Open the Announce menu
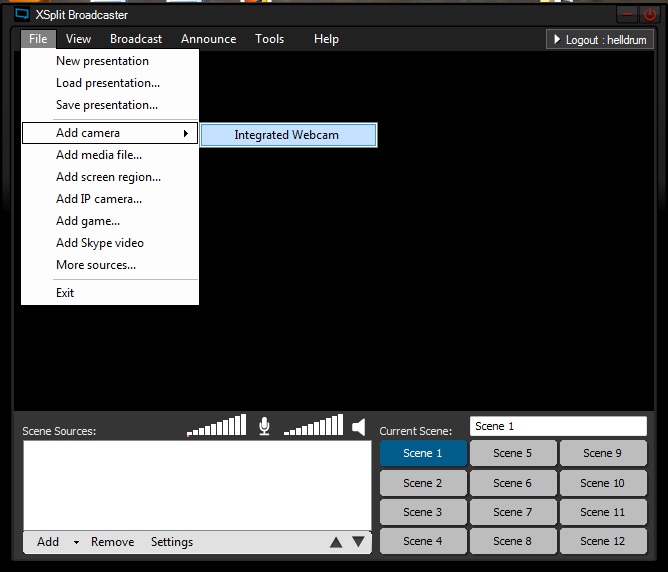 point(208,39)
